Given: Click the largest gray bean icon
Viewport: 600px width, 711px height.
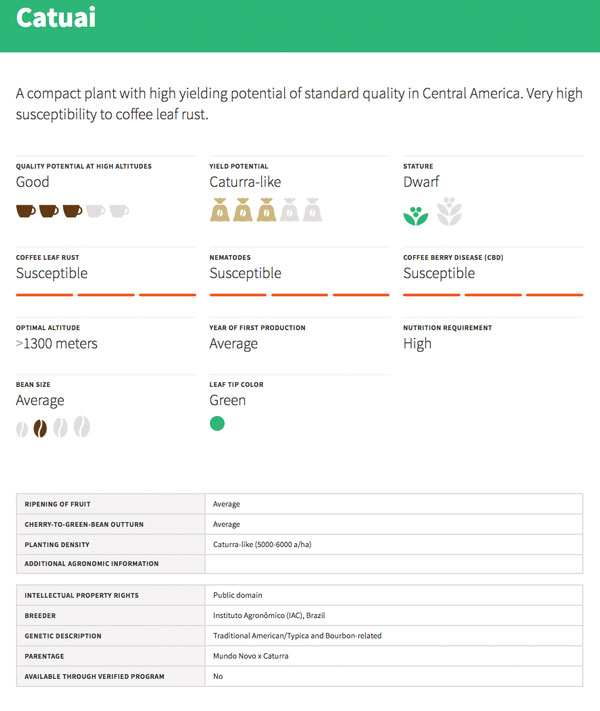Looking at the screenshot, I should (x=81, y=427).
